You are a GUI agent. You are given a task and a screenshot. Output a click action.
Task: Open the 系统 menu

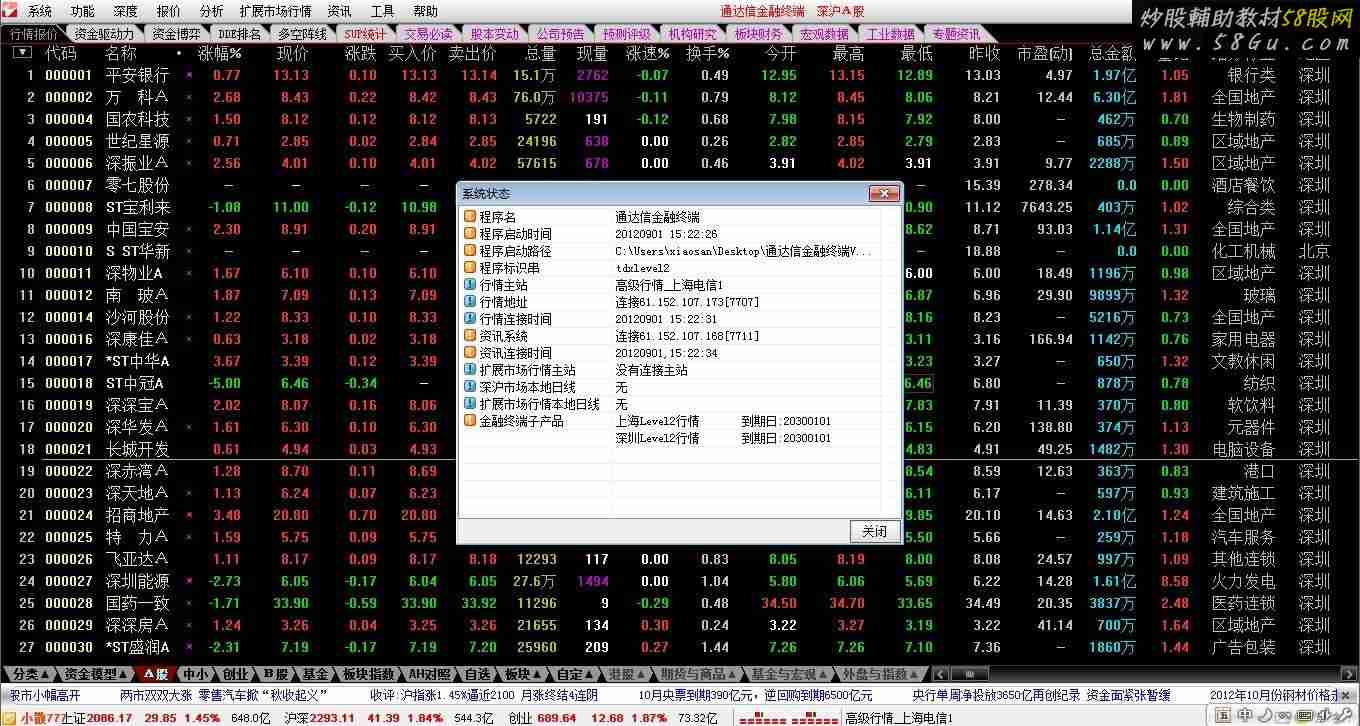40,11
